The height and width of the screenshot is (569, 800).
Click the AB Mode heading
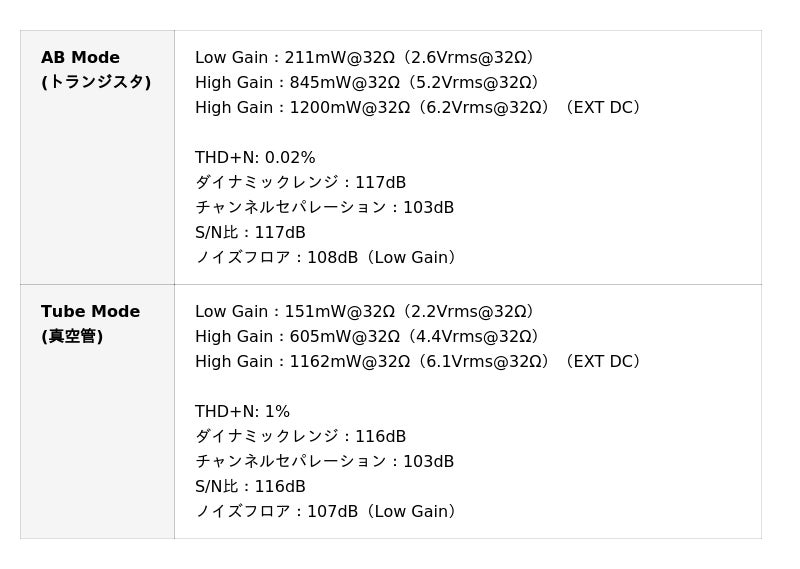coord(80,58)
